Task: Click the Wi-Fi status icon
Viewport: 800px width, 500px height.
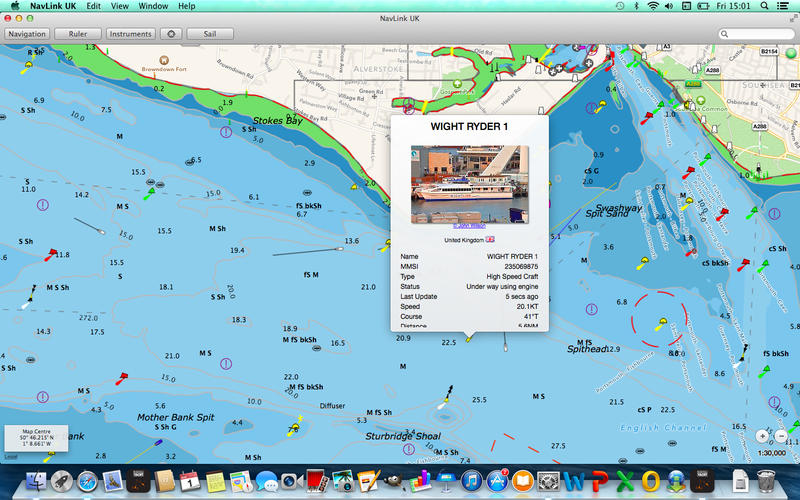Action: click(653, 6)
